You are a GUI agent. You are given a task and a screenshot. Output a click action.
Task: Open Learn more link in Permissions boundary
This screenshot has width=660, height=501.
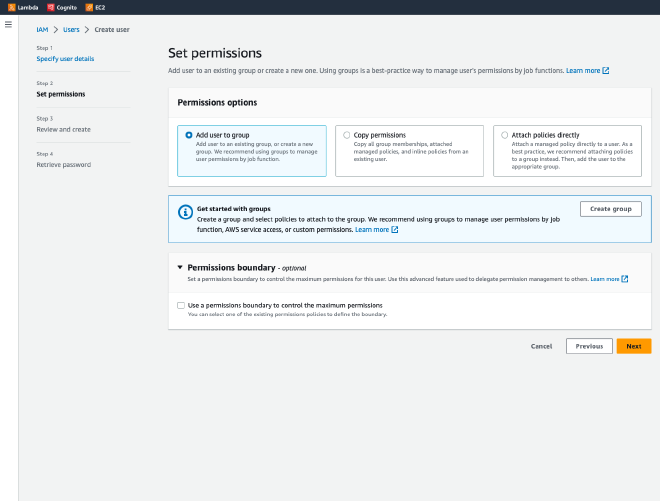pyautogui.click(x=605, y=279)
